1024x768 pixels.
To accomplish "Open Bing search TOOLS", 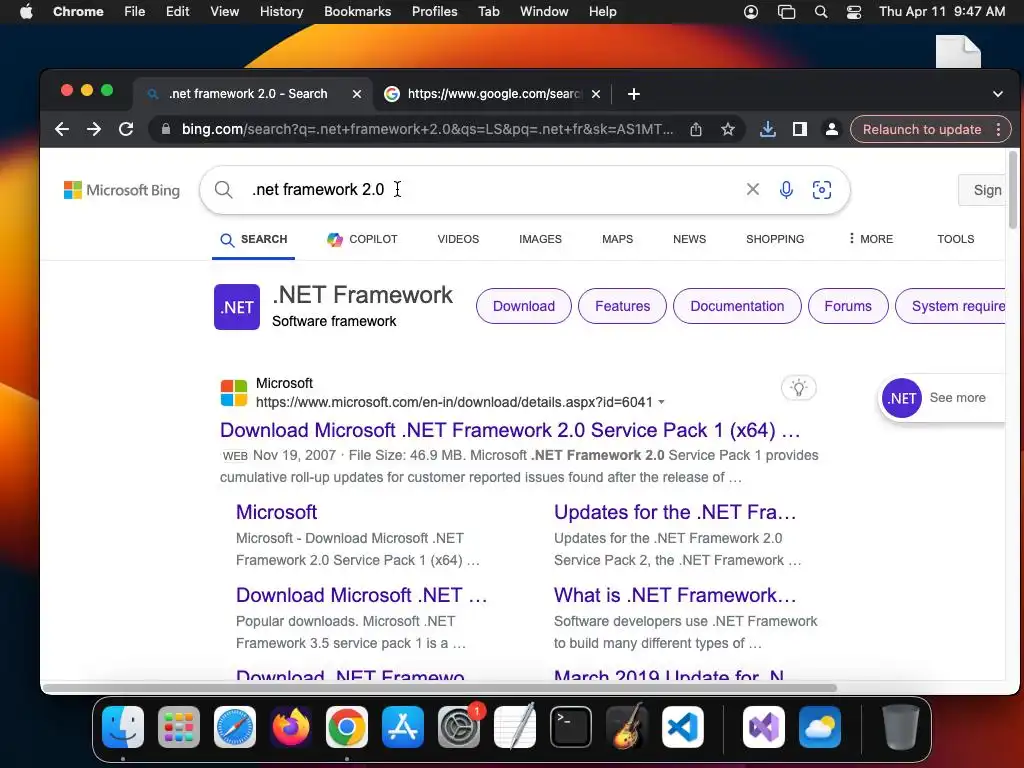I will 955,239.
